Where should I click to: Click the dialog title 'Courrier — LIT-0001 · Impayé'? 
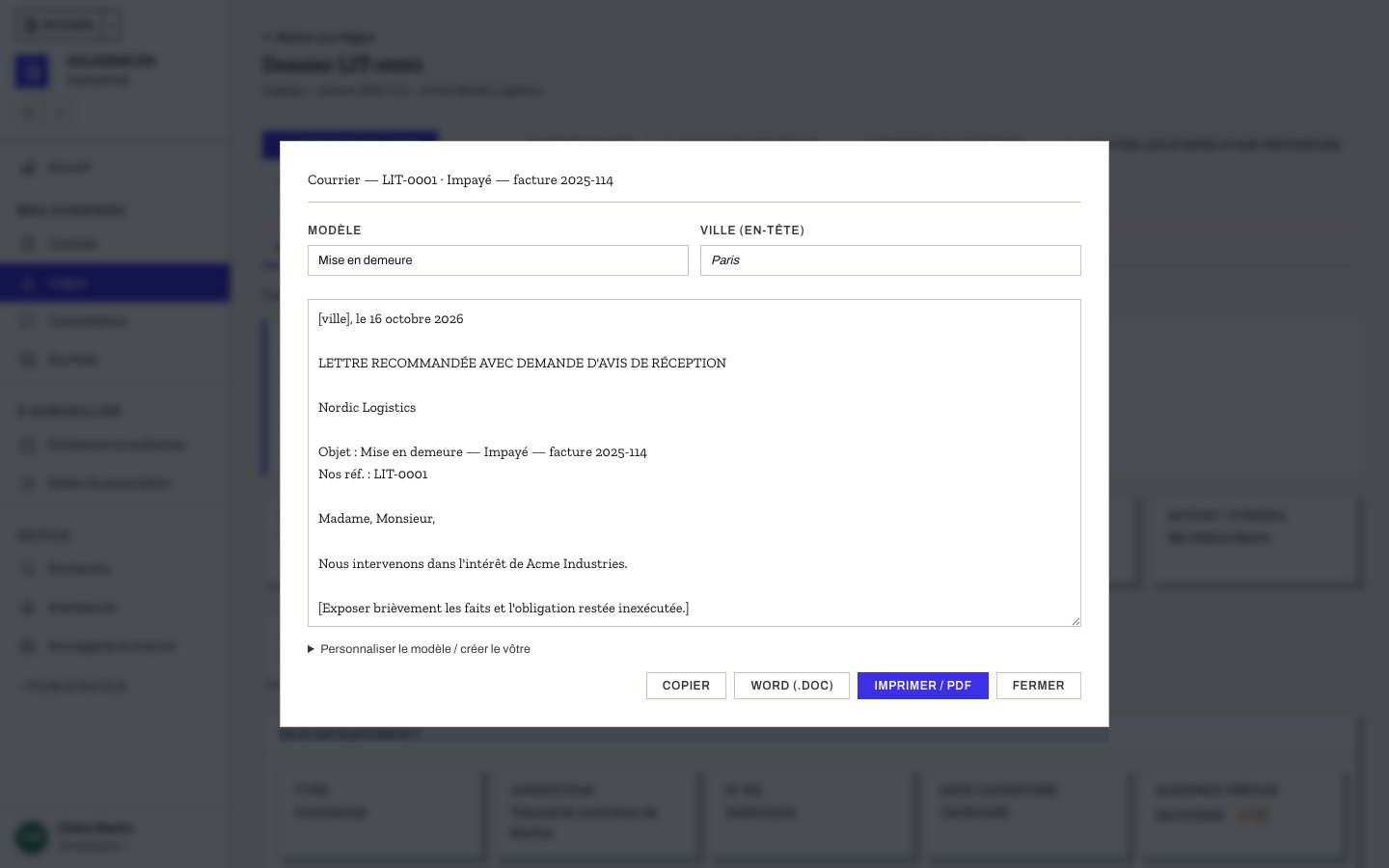[x=460, y=180]
